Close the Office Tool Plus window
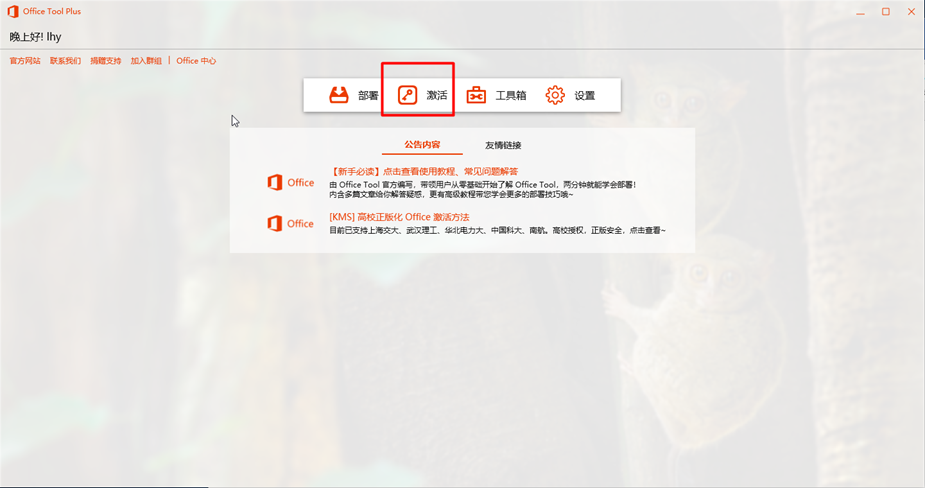 (x=910, y=12)
